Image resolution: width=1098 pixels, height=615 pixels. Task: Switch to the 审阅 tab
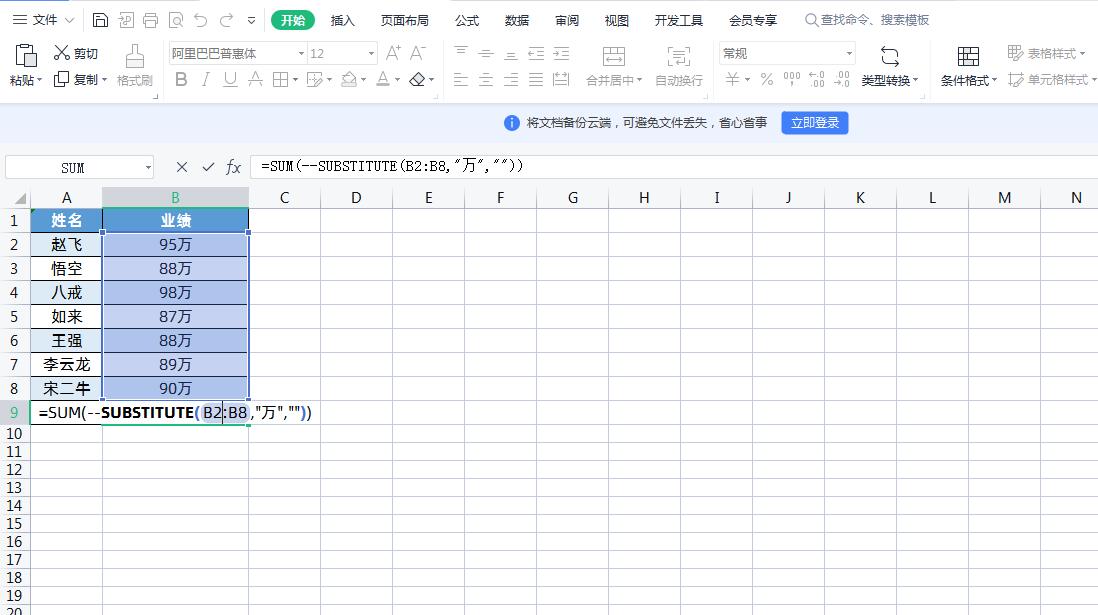567,20
